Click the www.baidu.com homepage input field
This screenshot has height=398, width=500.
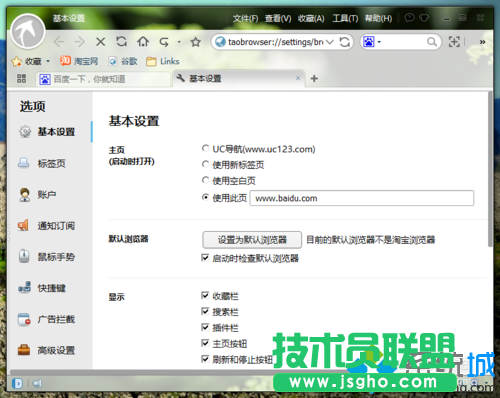(362, 198)
